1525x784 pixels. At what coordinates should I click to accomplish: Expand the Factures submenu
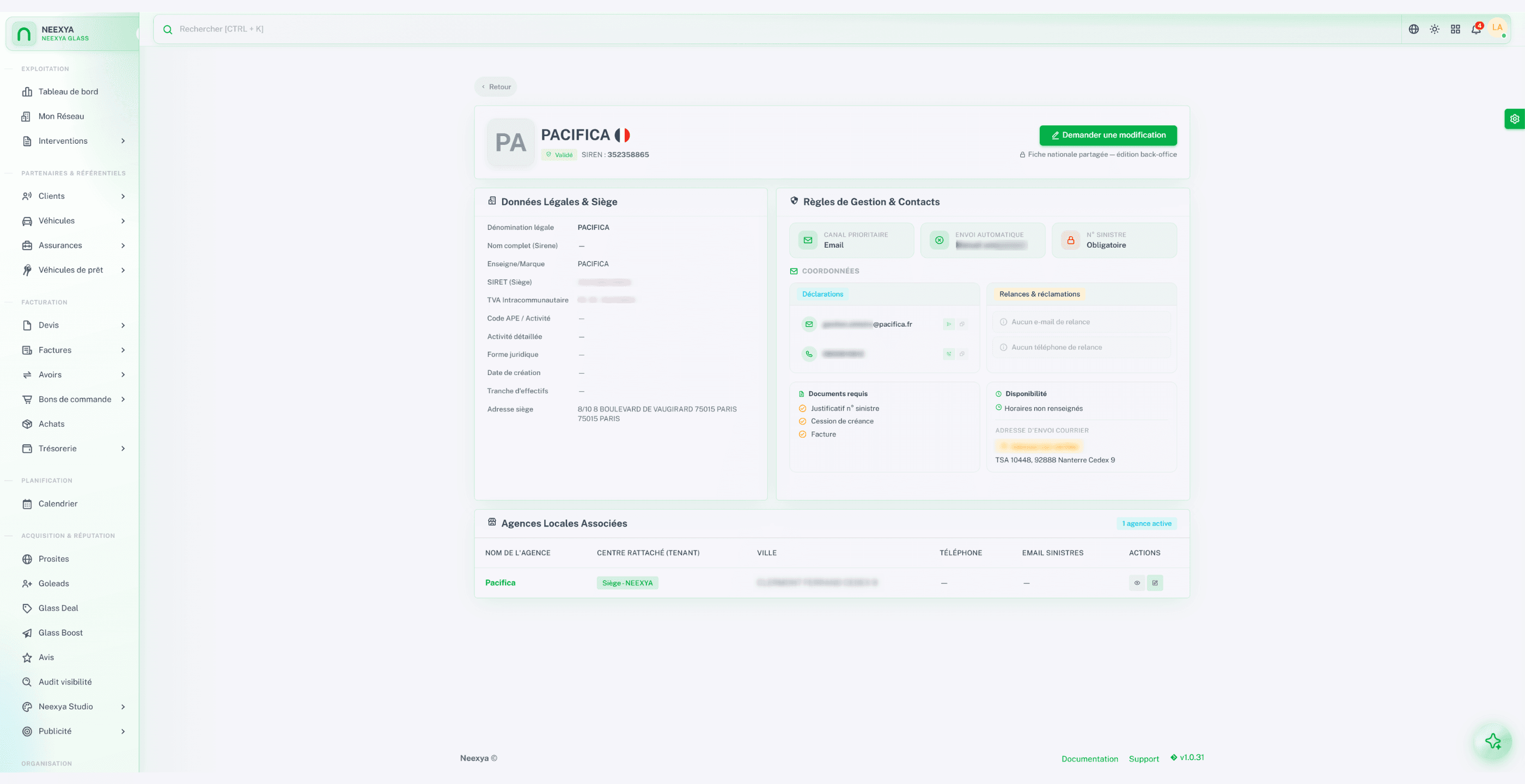(x=123, y=350)
